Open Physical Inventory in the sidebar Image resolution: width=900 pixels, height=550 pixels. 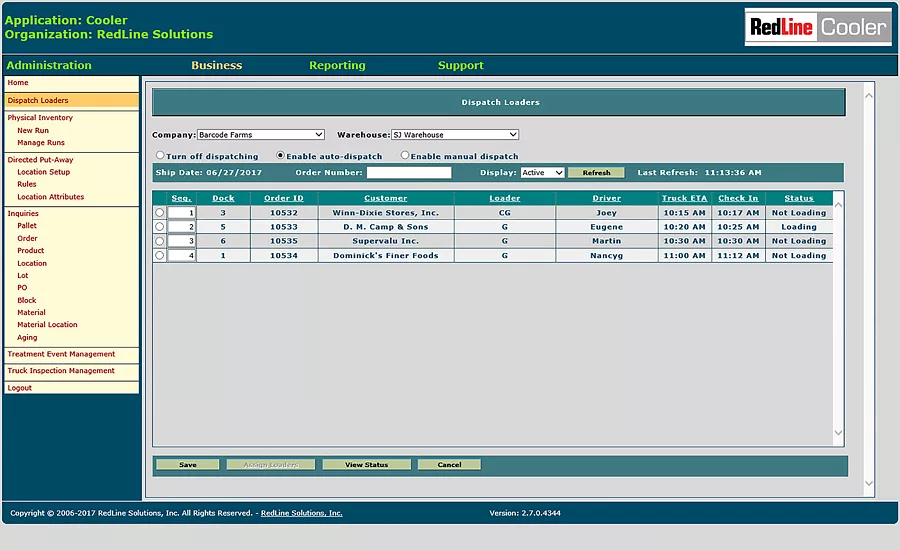click(40, 118)
